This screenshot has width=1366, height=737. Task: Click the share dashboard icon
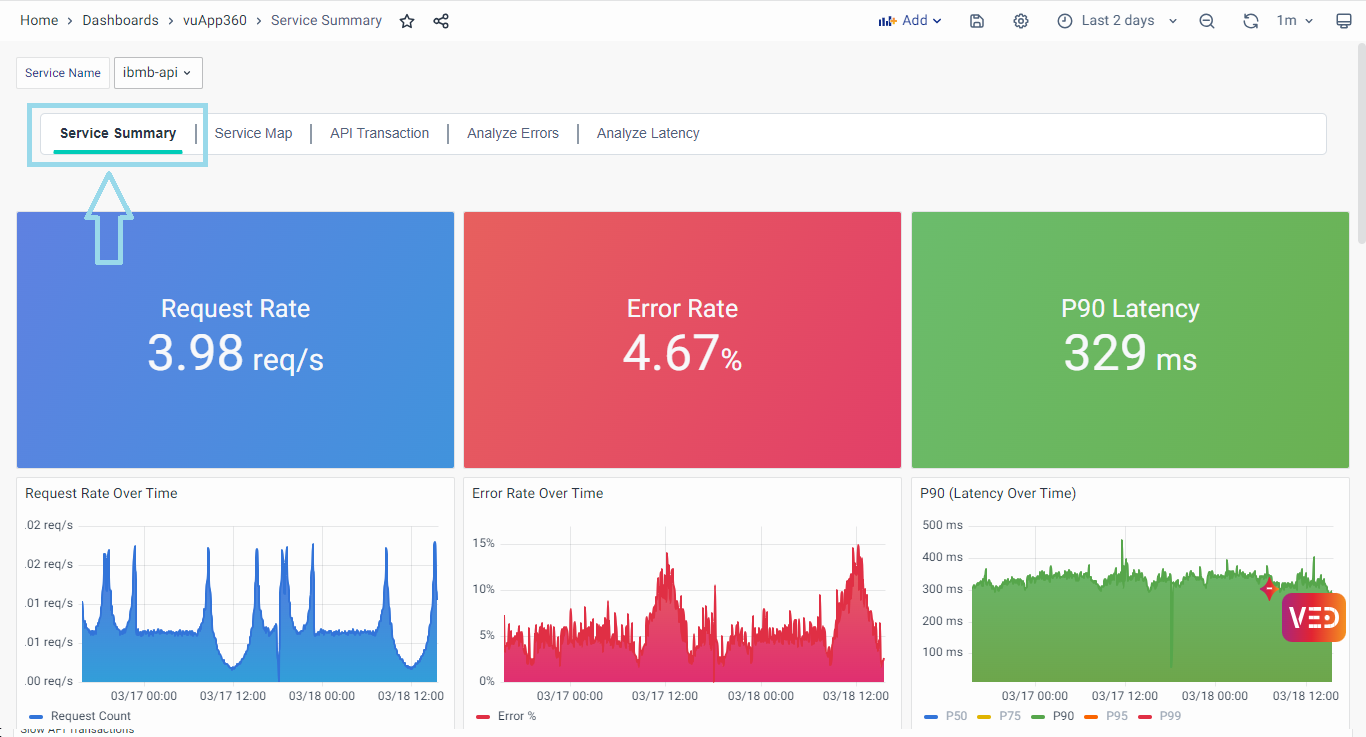[x=441, y=21]
